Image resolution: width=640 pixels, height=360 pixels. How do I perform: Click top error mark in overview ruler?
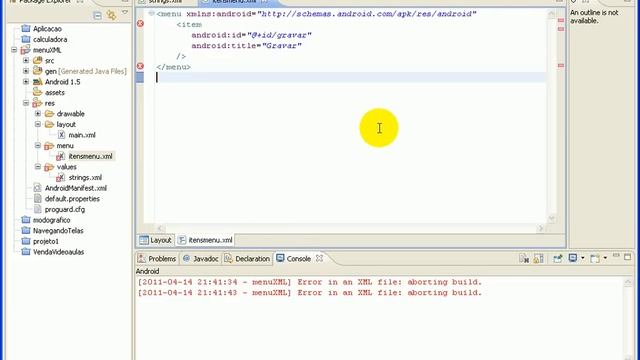[561, 20]
